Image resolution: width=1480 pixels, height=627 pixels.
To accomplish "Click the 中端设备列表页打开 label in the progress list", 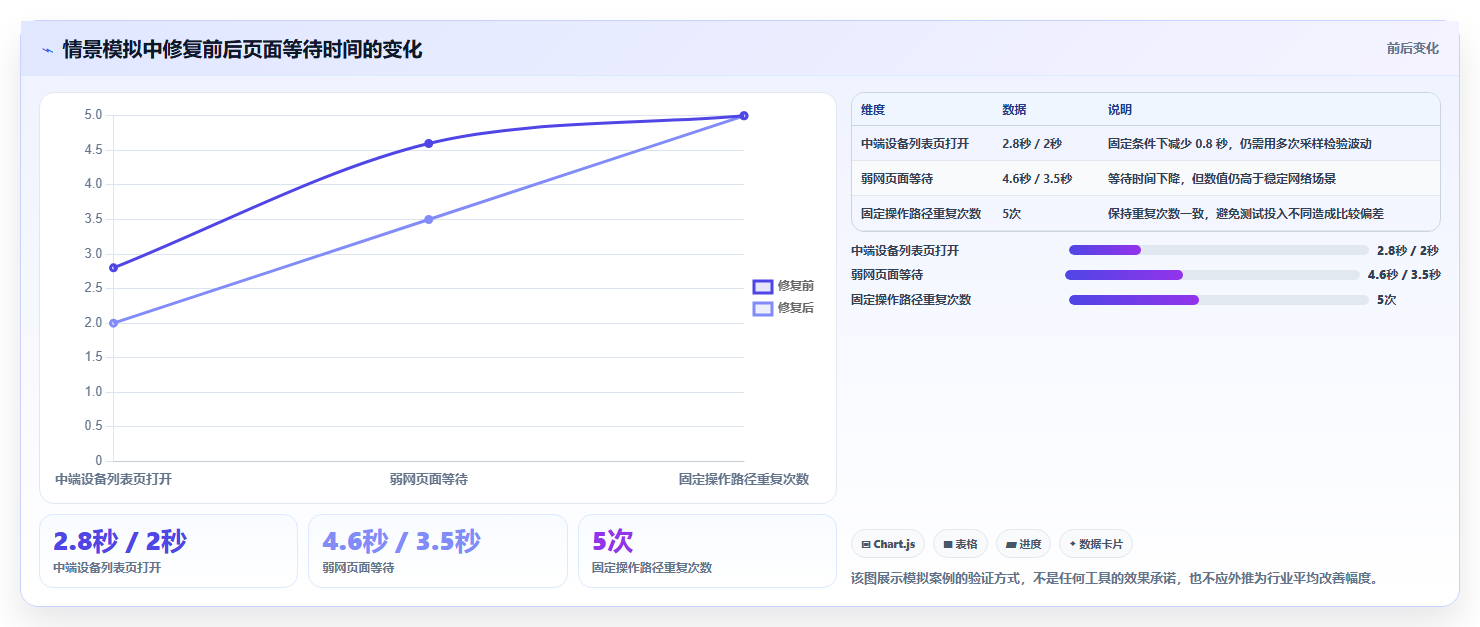I will [905, 250].
